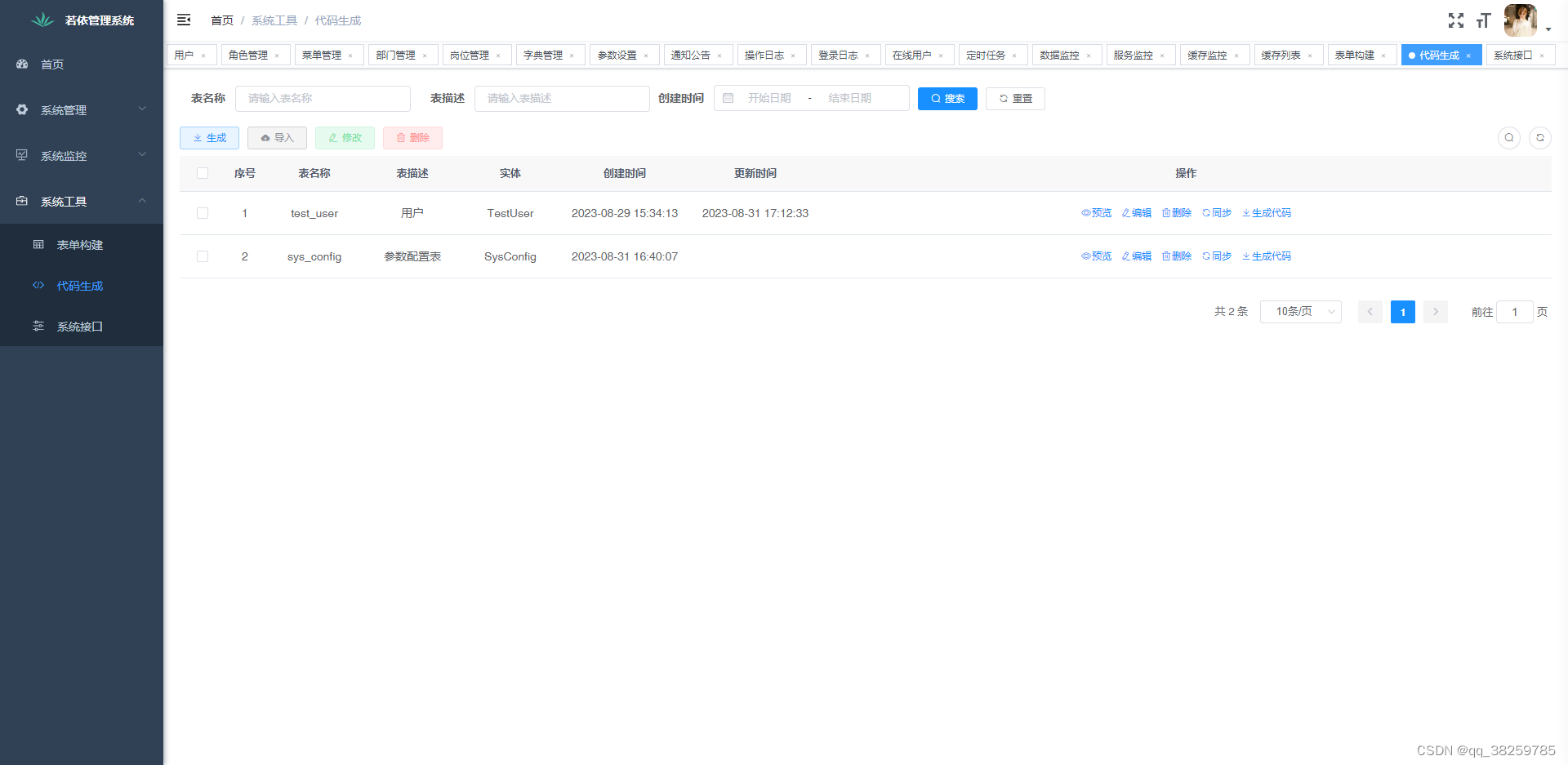Toggle the sidebar with the hamburger icon
The image size is (1568, 765).
(x=183, y=20)
